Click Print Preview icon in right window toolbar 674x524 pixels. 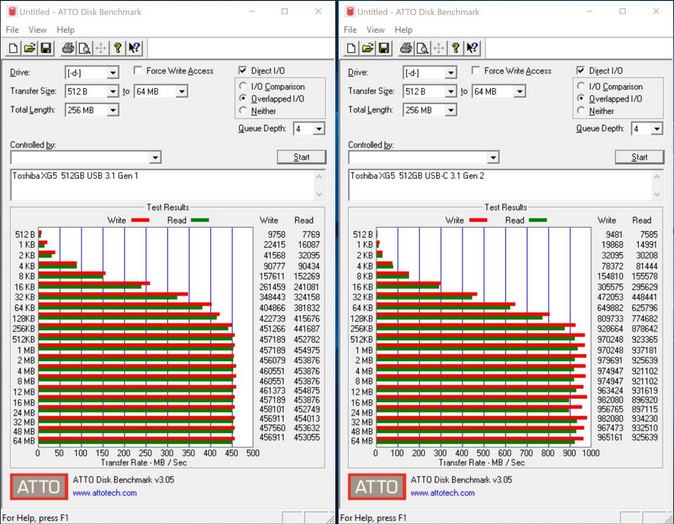click(x=422, y=48)
